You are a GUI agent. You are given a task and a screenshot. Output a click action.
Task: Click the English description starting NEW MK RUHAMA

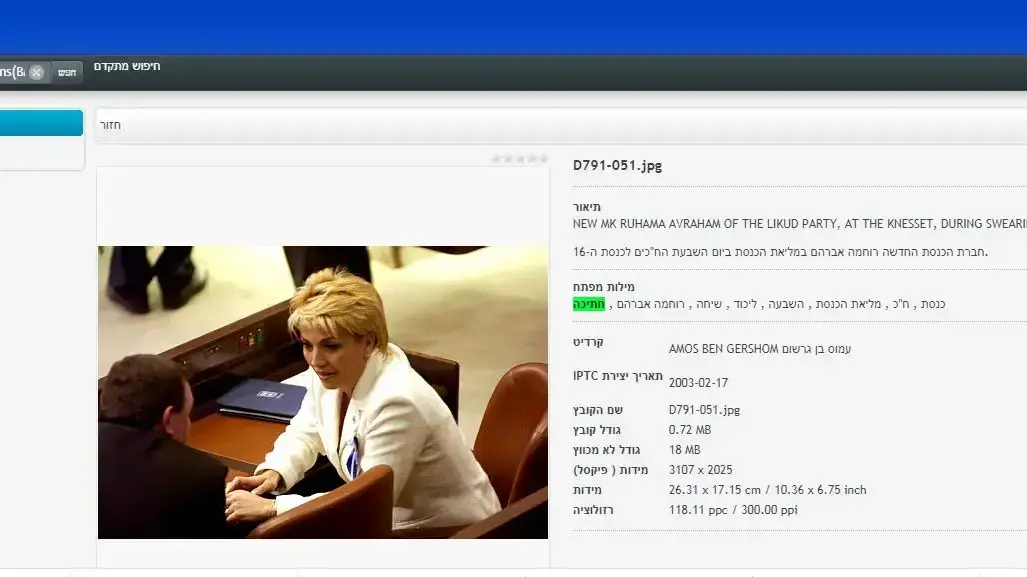800,224
